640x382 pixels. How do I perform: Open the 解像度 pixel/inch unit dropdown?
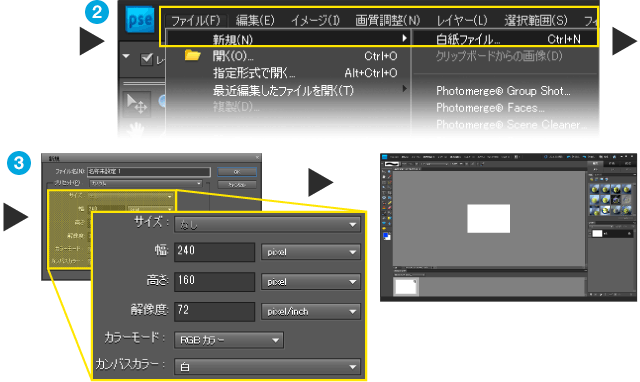pyautogui.click(x=311, y=312)
